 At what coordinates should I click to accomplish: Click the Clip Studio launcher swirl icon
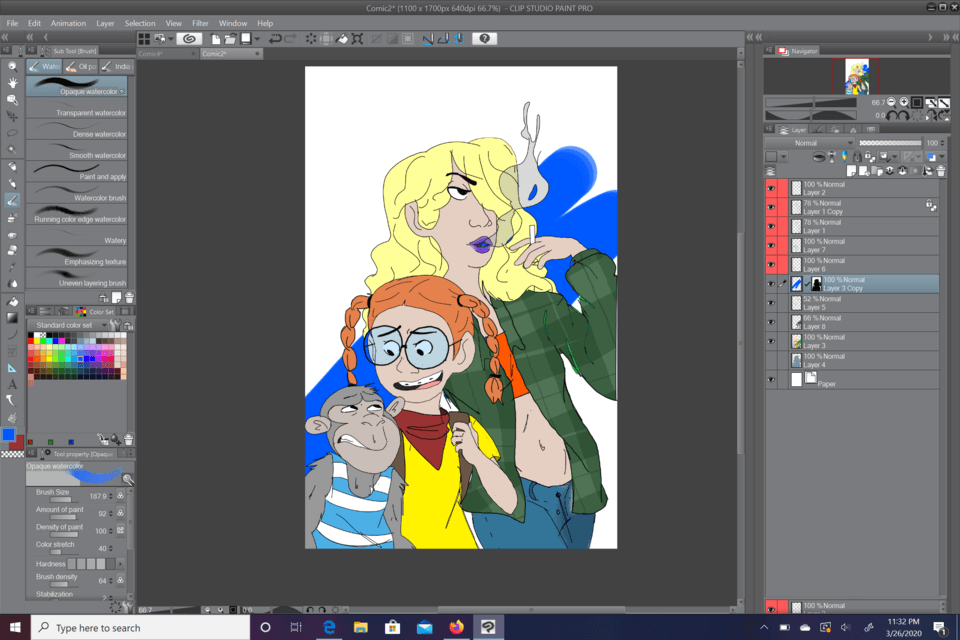click(x=189, y=39)
